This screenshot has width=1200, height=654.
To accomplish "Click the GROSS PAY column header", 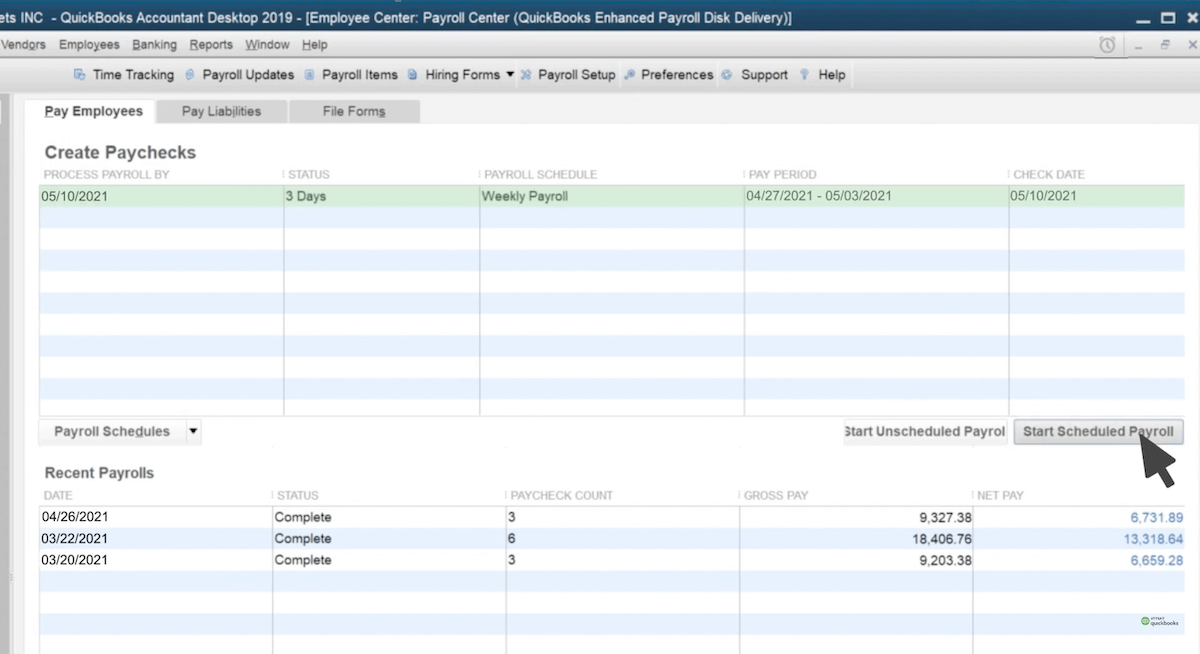I will pyautogui.click(x=776, y=496).
